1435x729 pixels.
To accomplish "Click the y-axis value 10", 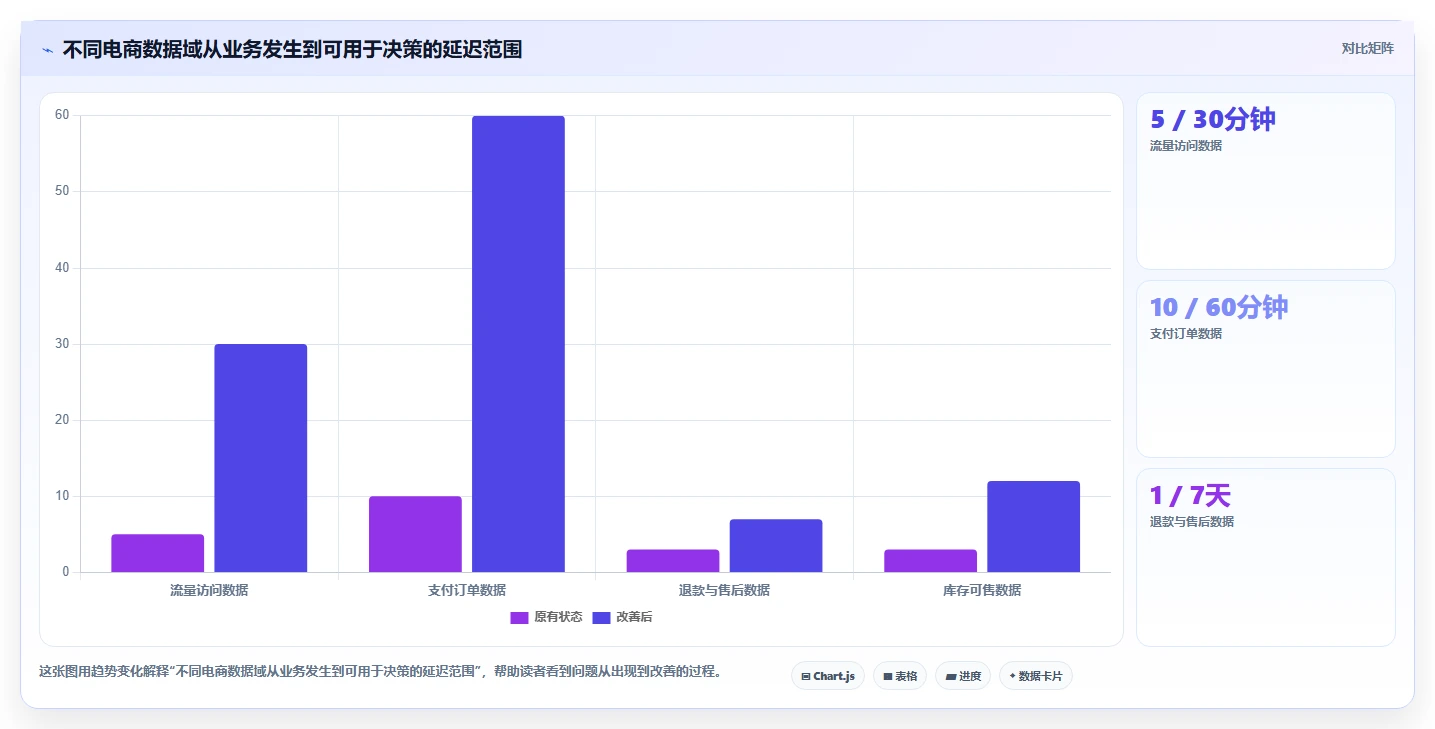I will [62, 496].
